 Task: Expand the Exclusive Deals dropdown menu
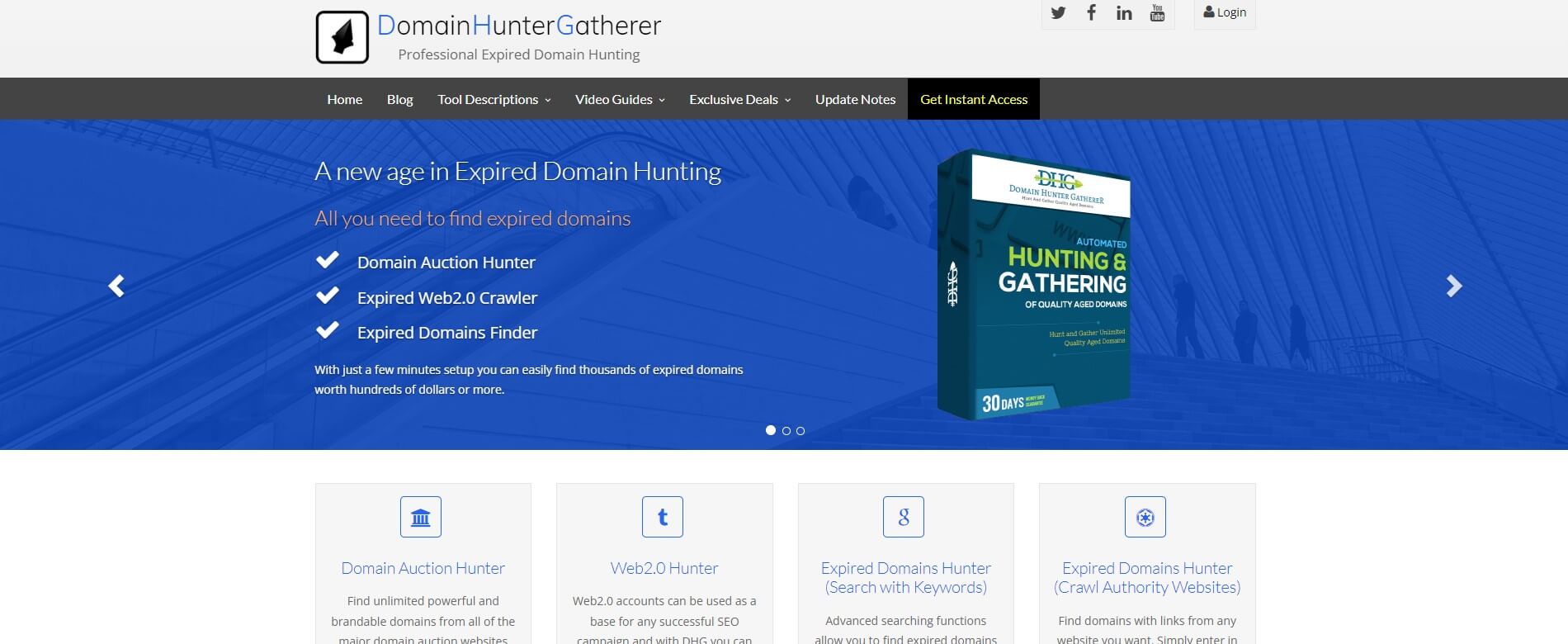[x=740, y=99]
